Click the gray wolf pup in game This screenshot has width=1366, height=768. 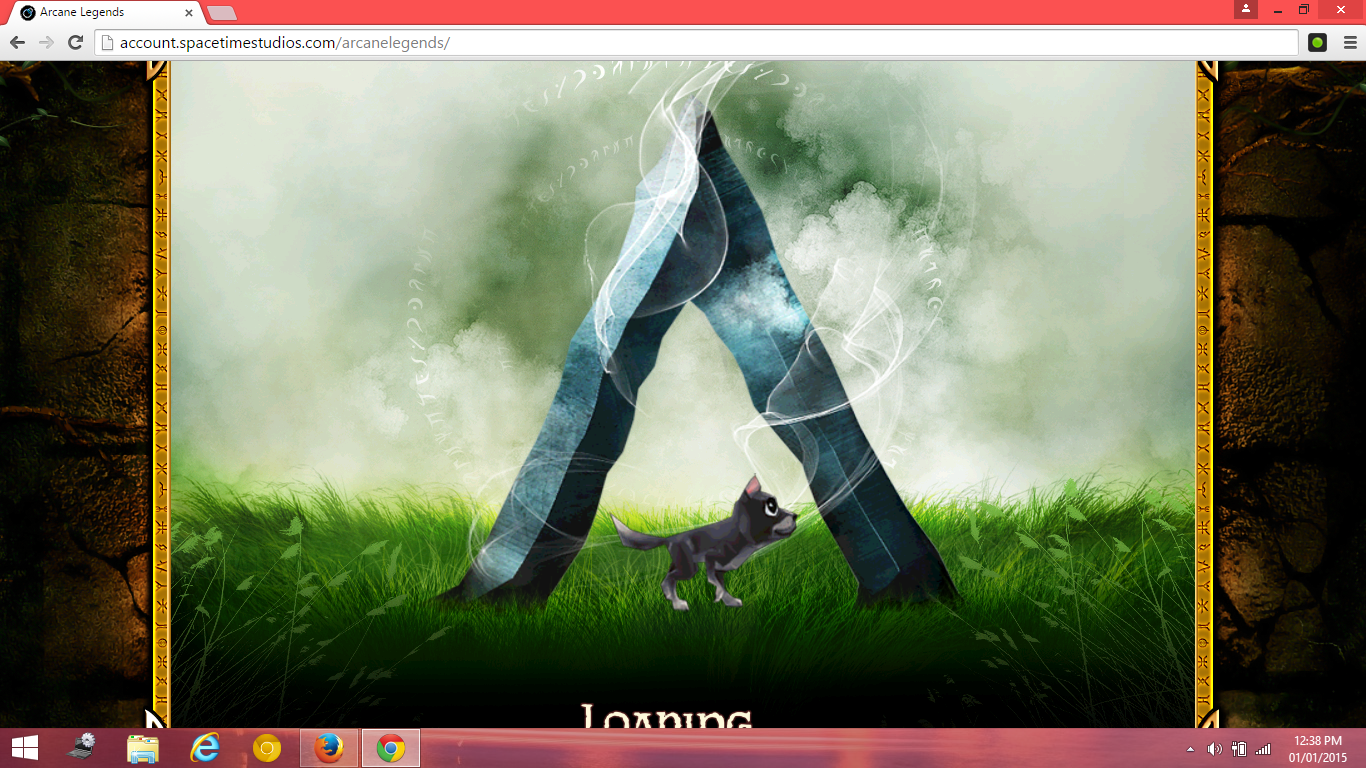click(705, 543)
